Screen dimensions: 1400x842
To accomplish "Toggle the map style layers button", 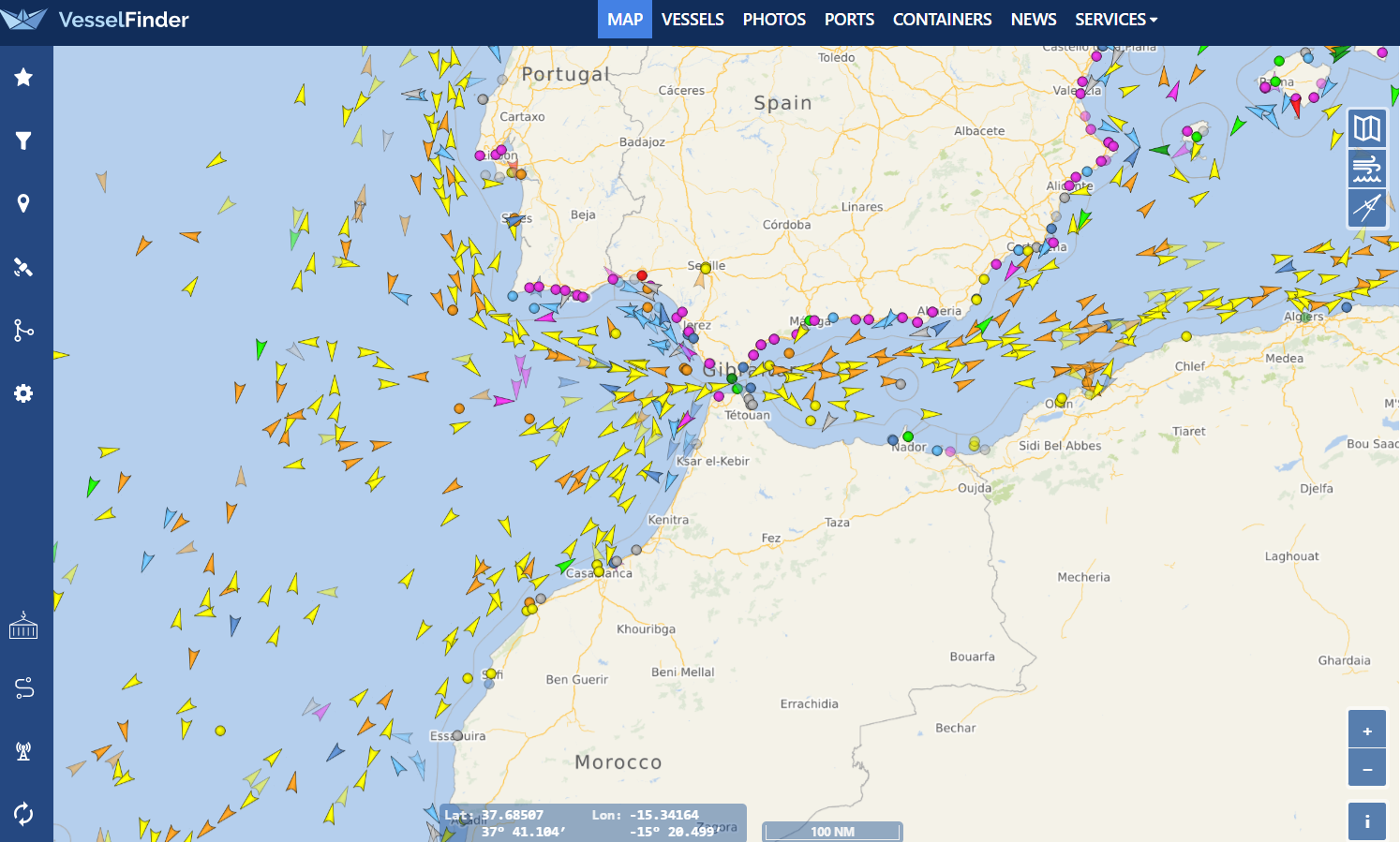I will coord(1367,128).
